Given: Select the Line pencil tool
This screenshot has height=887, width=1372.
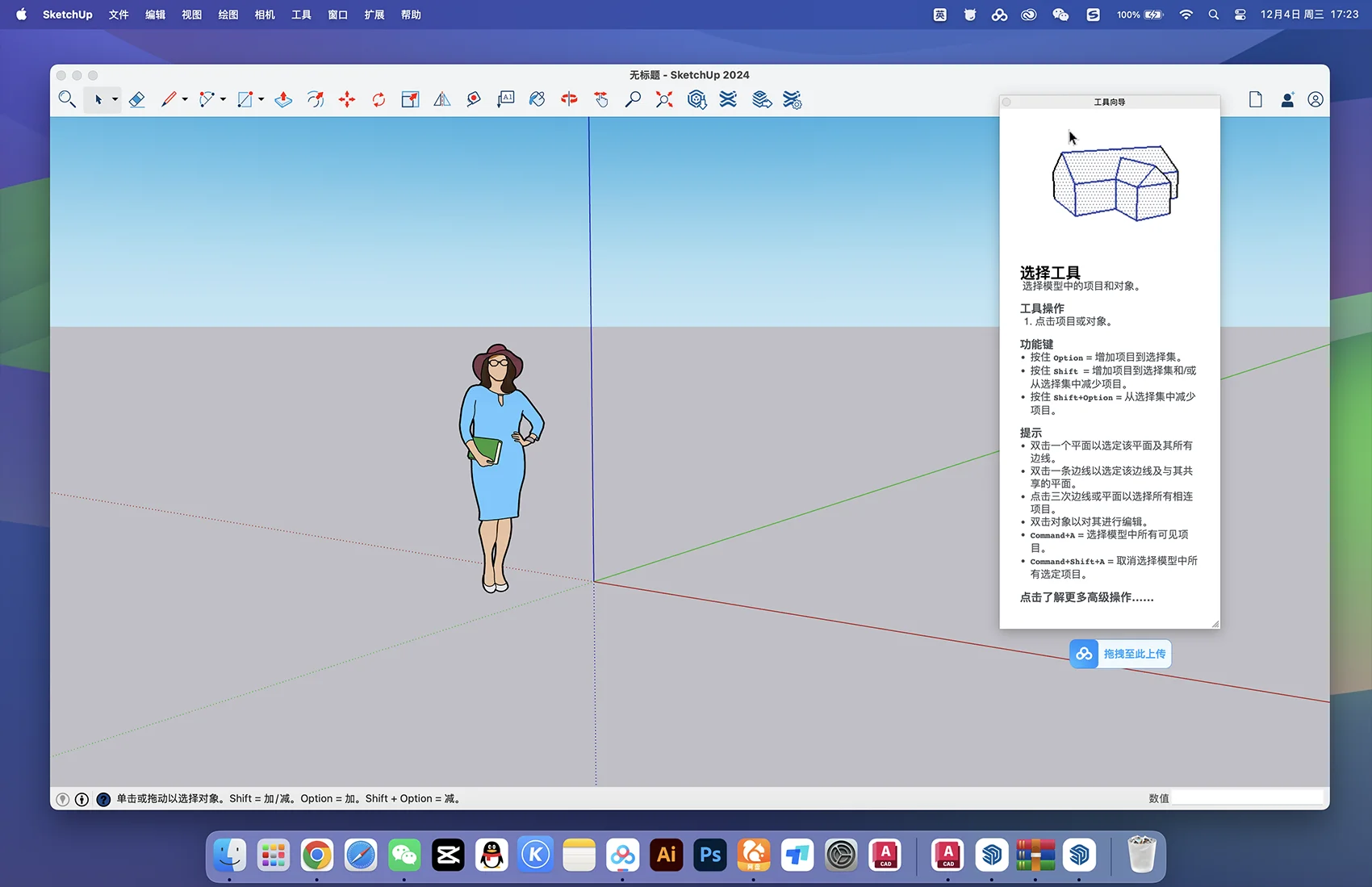Looking at the screenshot, I should coord(168,99).
